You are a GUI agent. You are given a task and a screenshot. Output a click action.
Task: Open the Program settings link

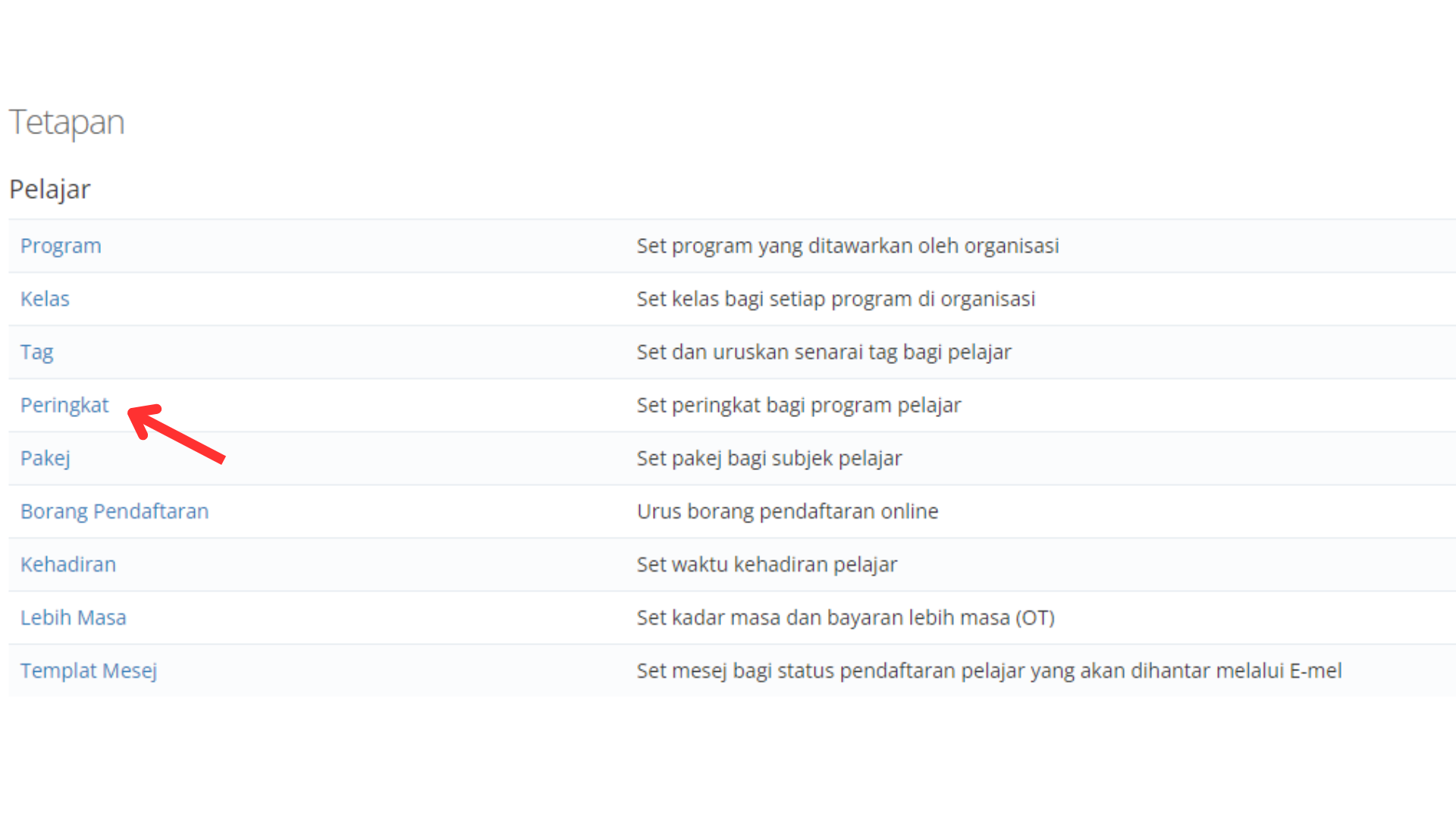tap(61, 245)
